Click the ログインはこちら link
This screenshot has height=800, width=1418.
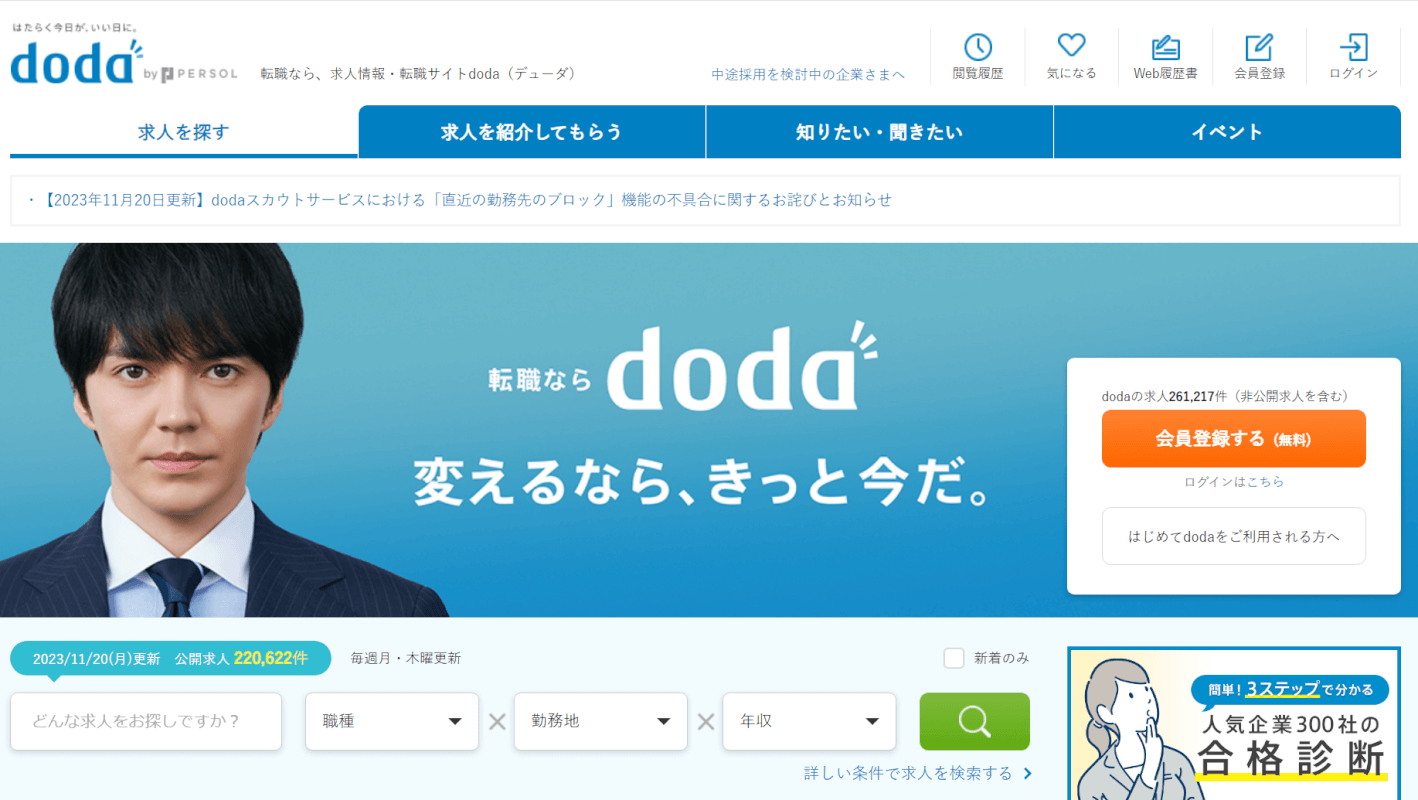tap(1234, 482)
